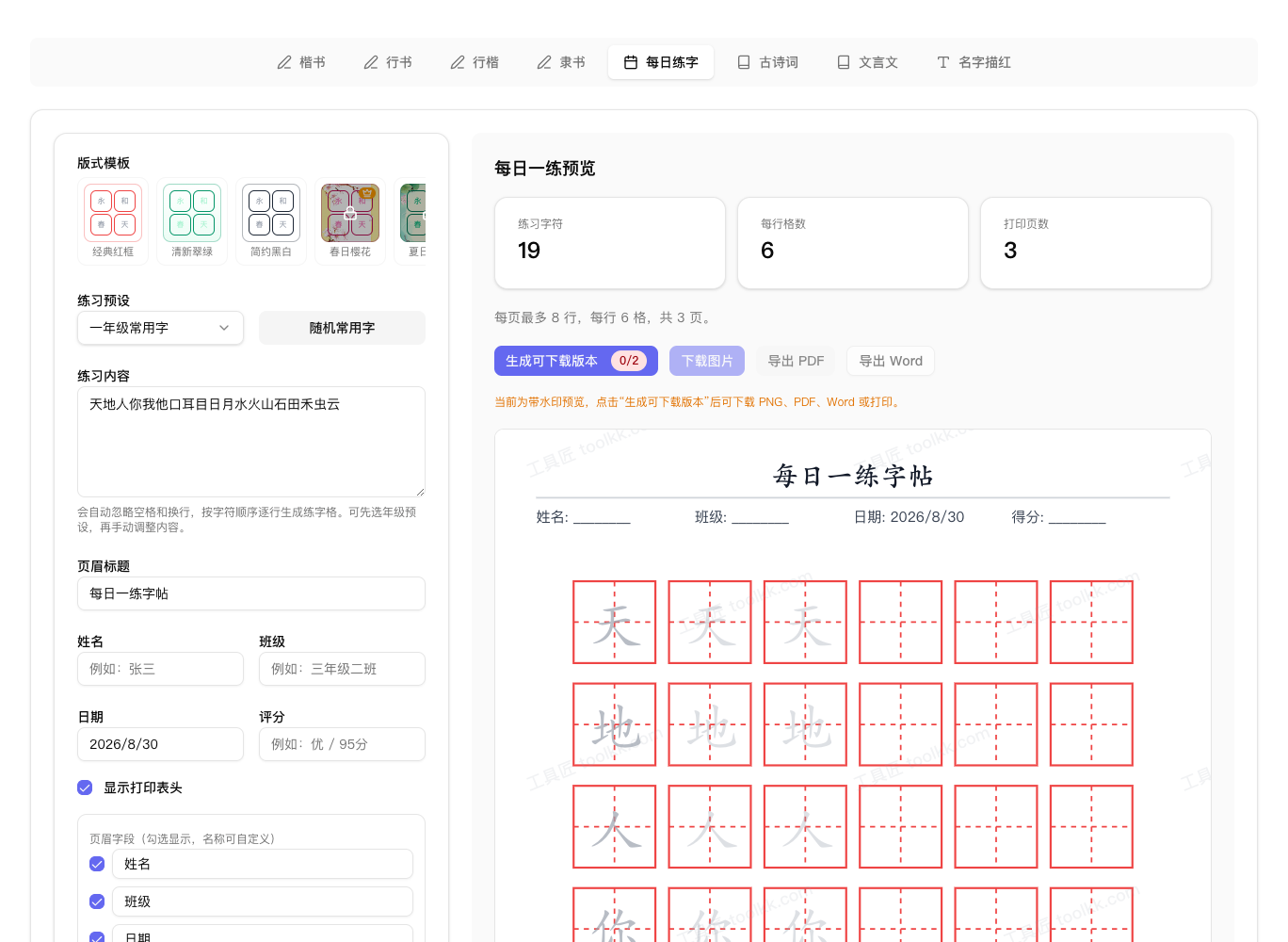Click 生成可下载版本 button
The image size is (1288, 942).
point(576,361)
